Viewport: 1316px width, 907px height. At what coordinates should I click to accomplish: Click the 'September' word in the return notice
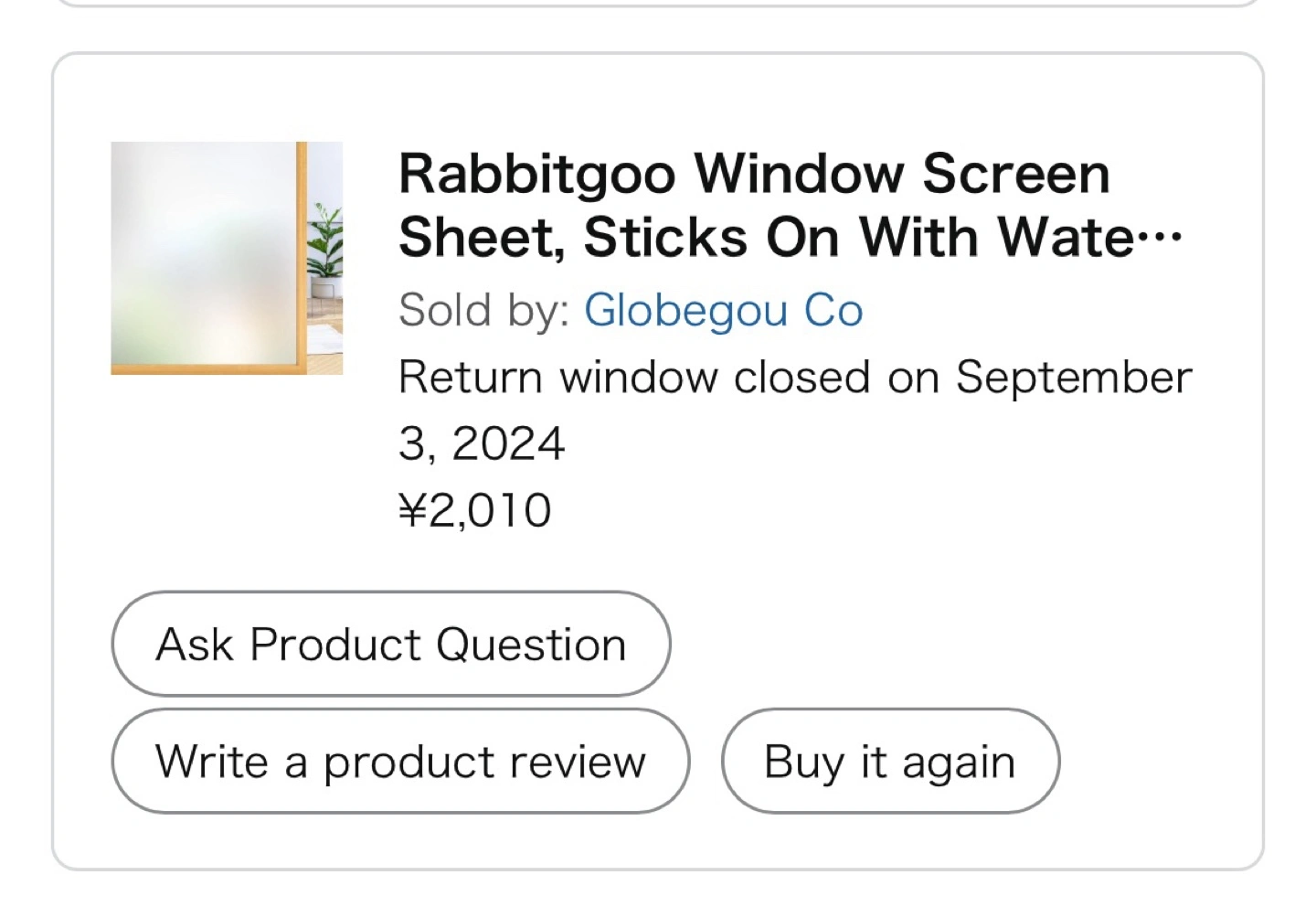1074,378
